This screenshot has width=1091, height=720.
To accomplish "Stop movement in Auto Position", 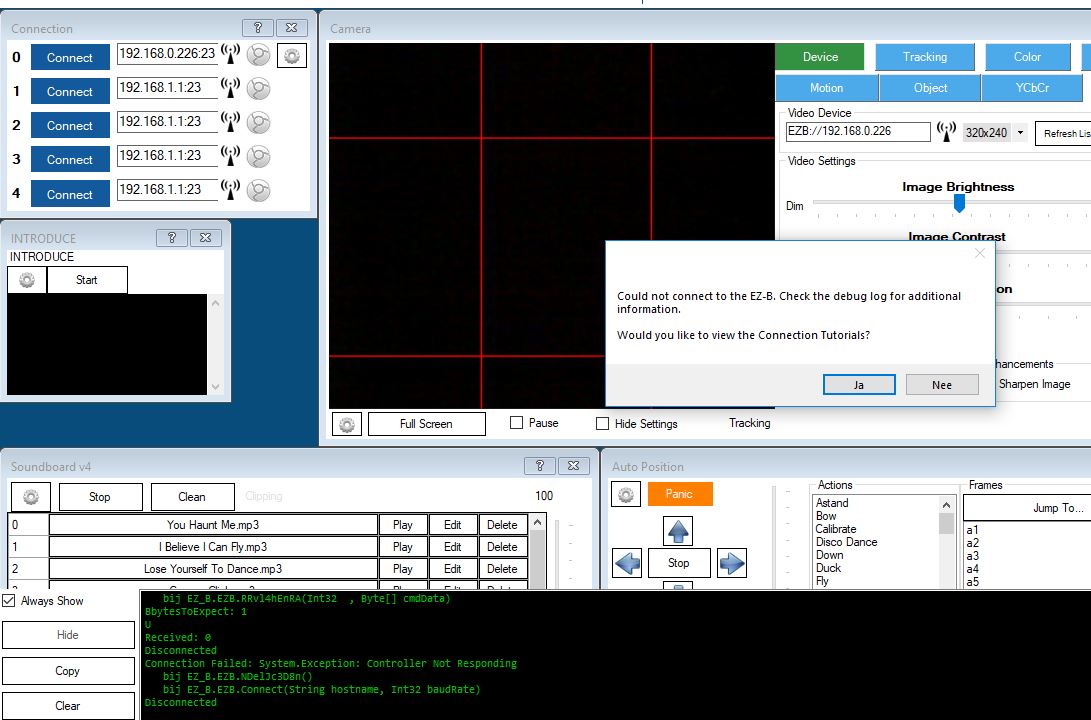I will point(678,563).
